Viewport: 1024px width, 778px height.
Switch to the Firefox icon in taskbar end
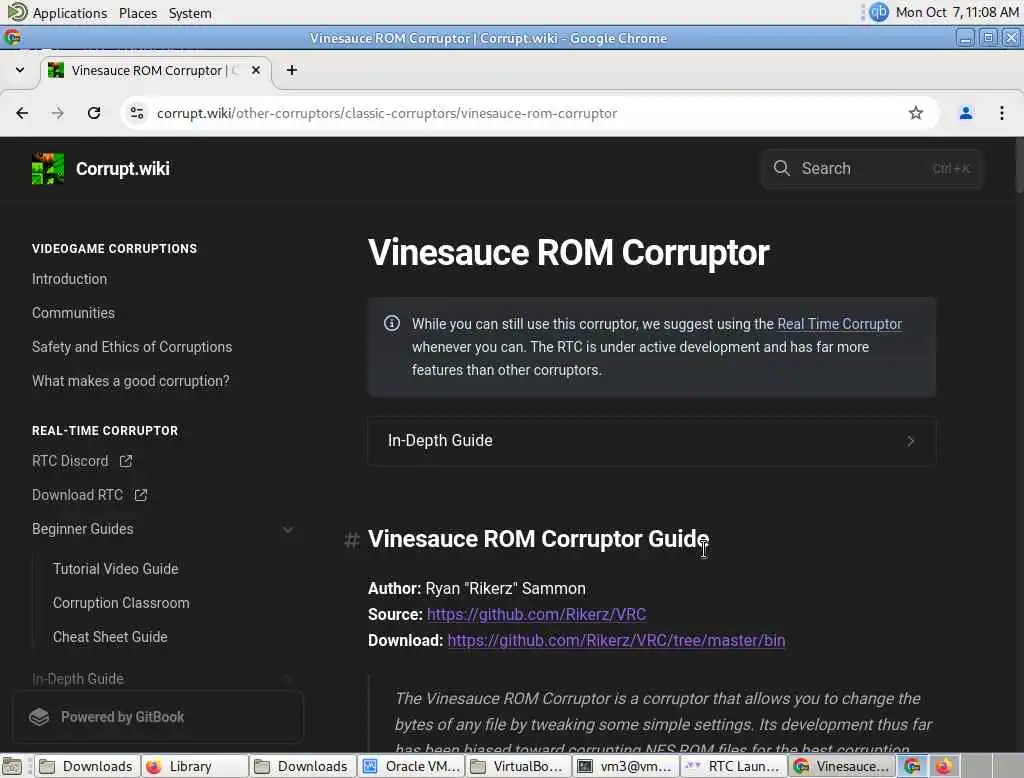click(x=943, y=766)
